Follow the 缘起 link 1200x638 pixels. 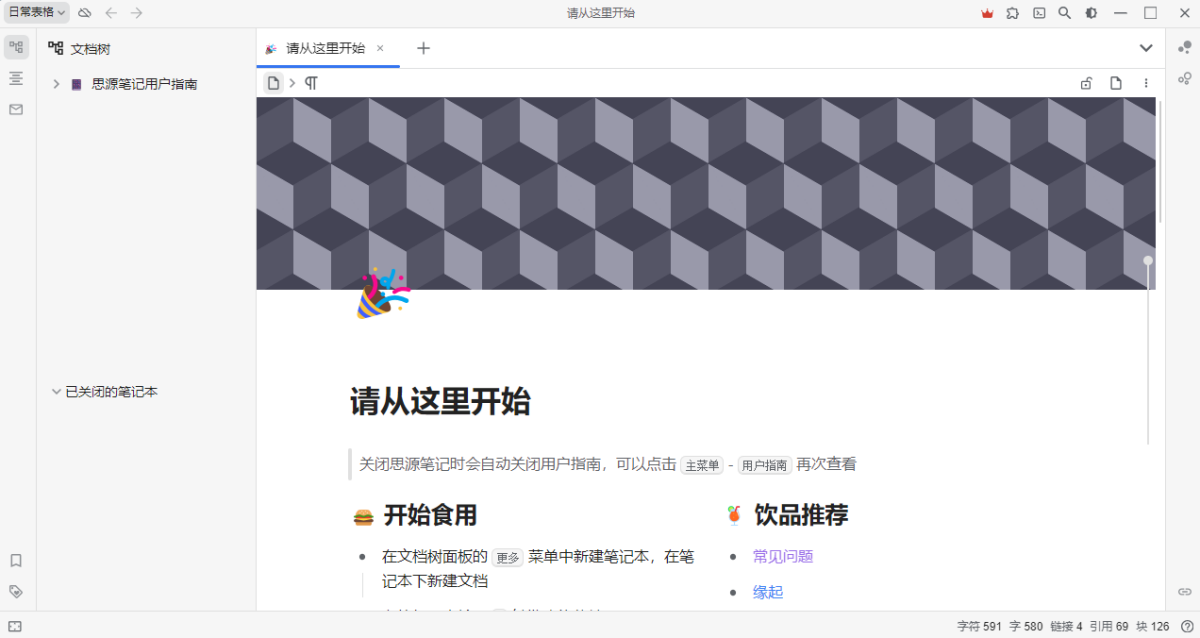tap(768, 592)
